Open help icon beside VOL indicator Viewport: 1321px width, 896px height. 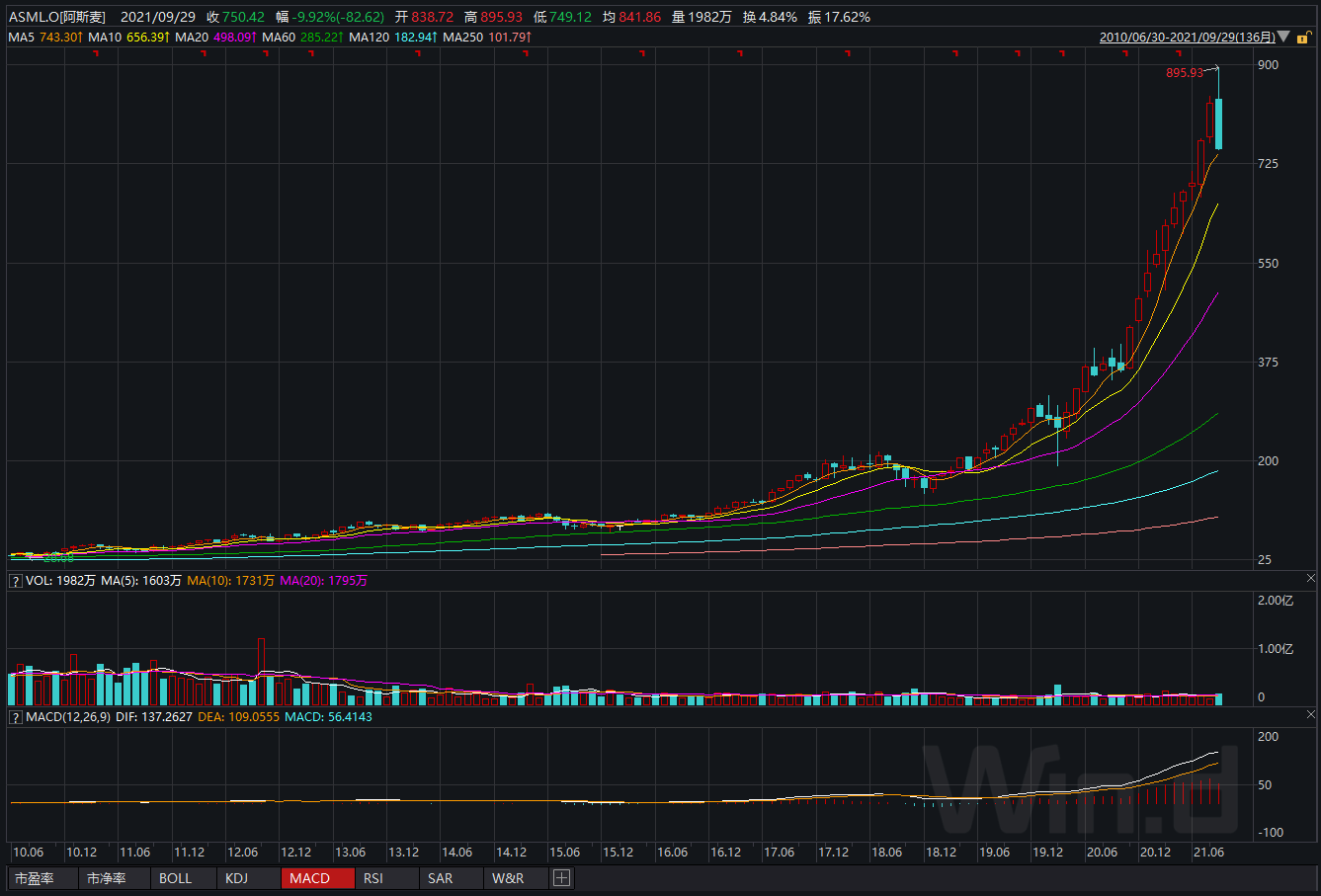point(15,581)
